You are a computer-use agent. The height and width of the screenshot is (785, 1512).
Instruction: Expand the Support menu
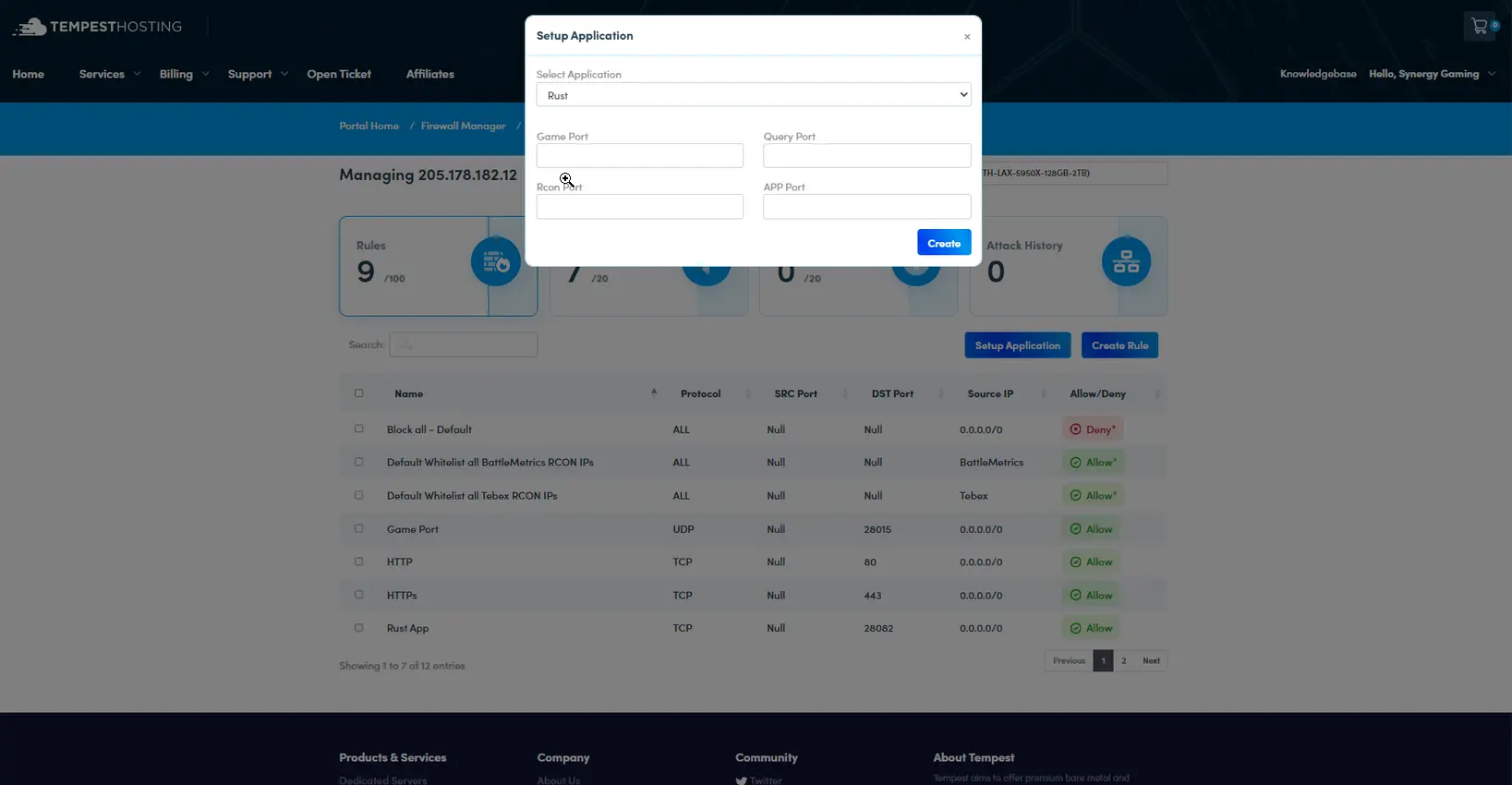point(258,74)
